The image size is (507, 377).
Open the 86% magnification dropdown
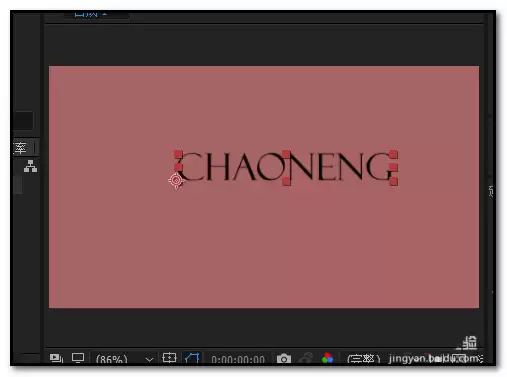124,359
